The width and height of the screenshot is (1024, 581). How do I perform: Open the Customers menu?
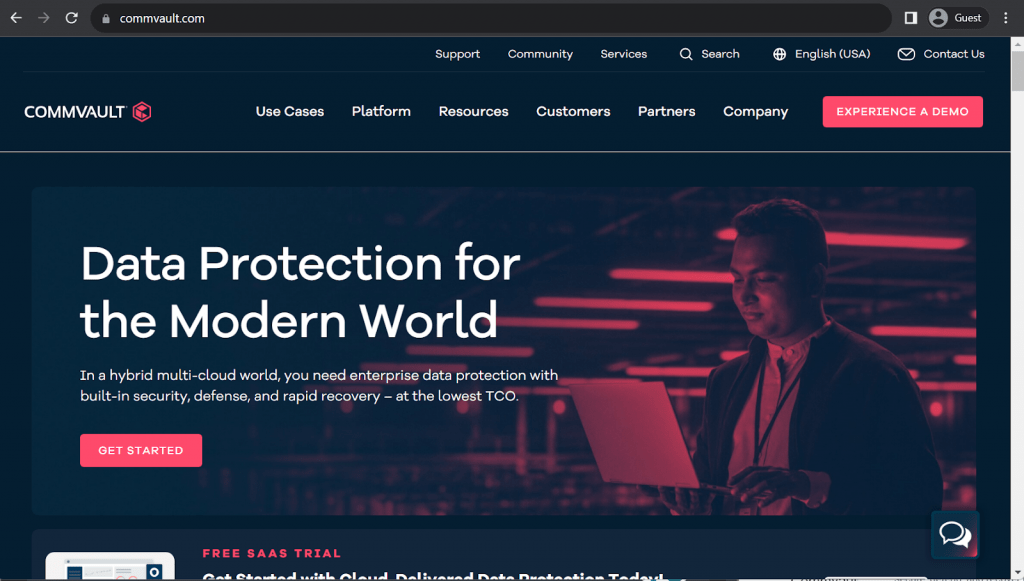(x=573, y=112)
